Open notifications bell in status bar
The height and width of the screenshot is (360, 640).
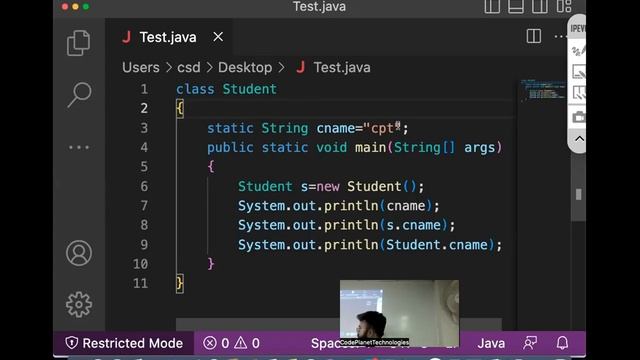point(562,343)
